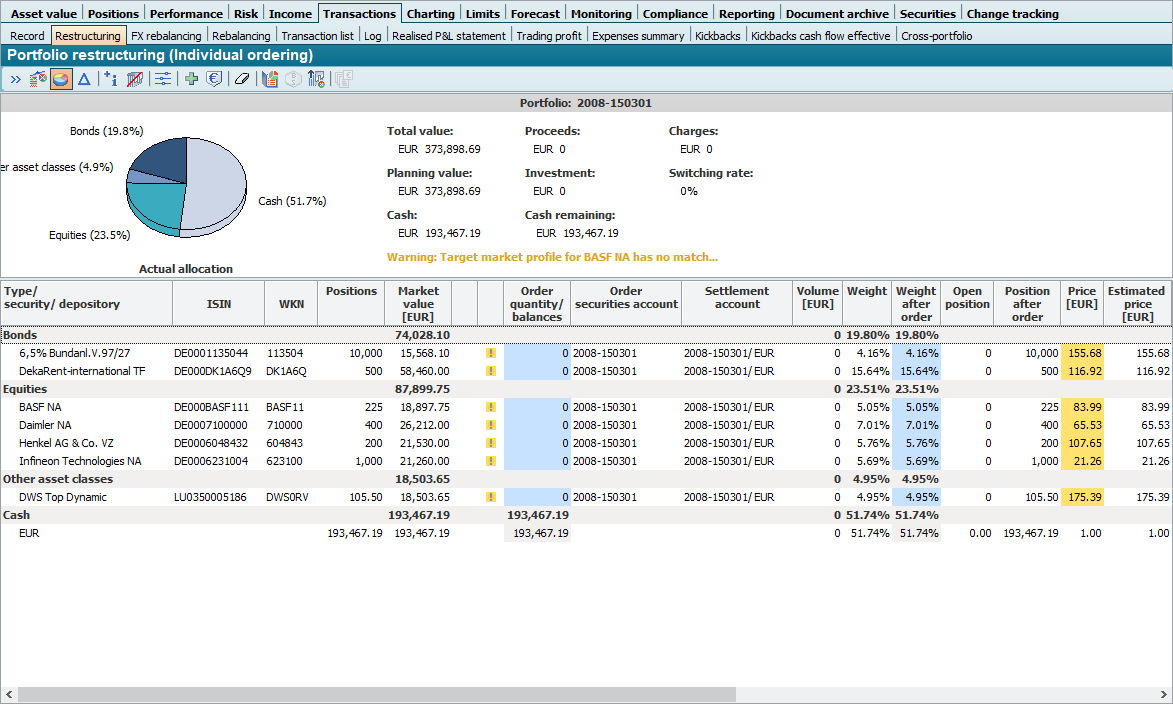This screenshot has height=704, width=1173.
Task: Click the report with pie chart icon
Action: (269, 79)
